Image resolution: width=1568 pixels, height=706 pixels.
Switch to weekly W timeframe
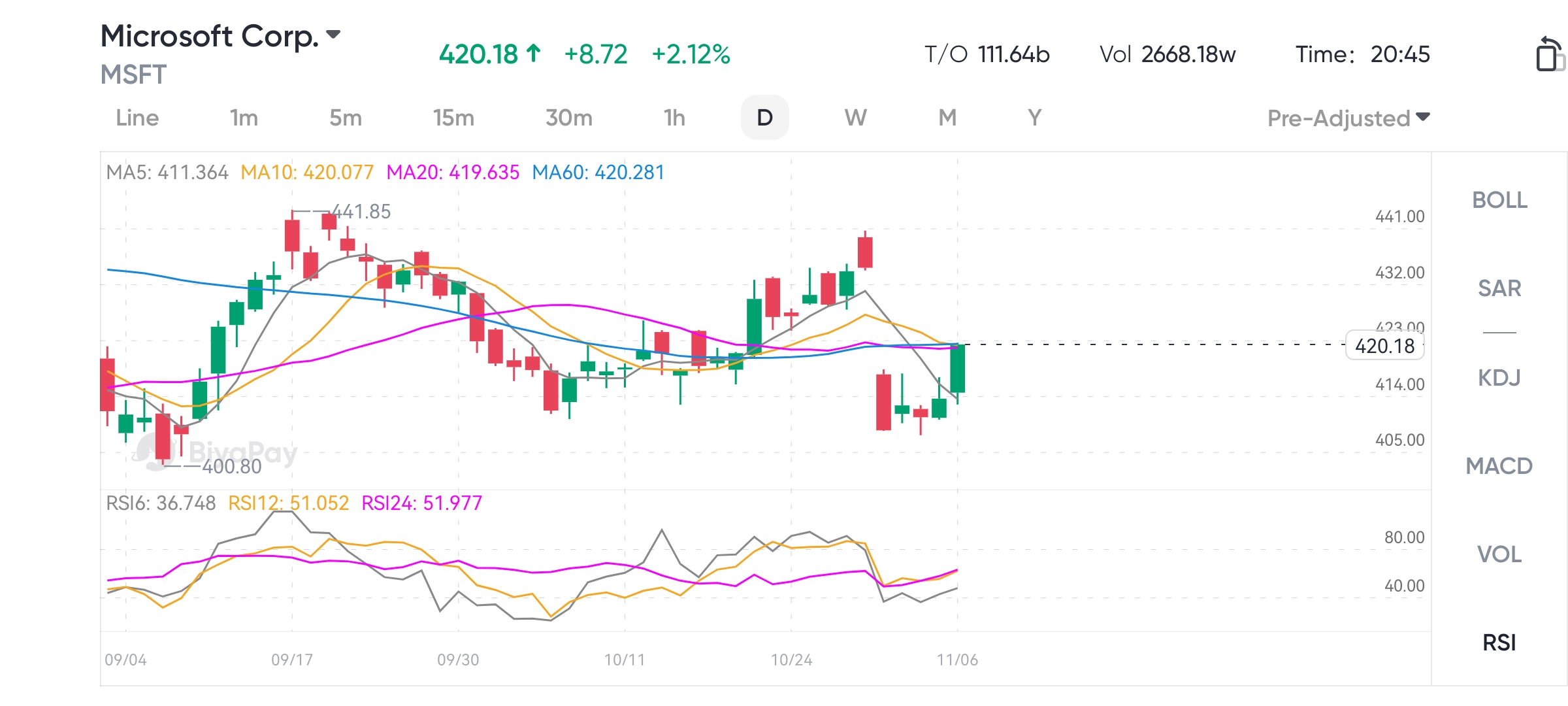click(855, 118)
